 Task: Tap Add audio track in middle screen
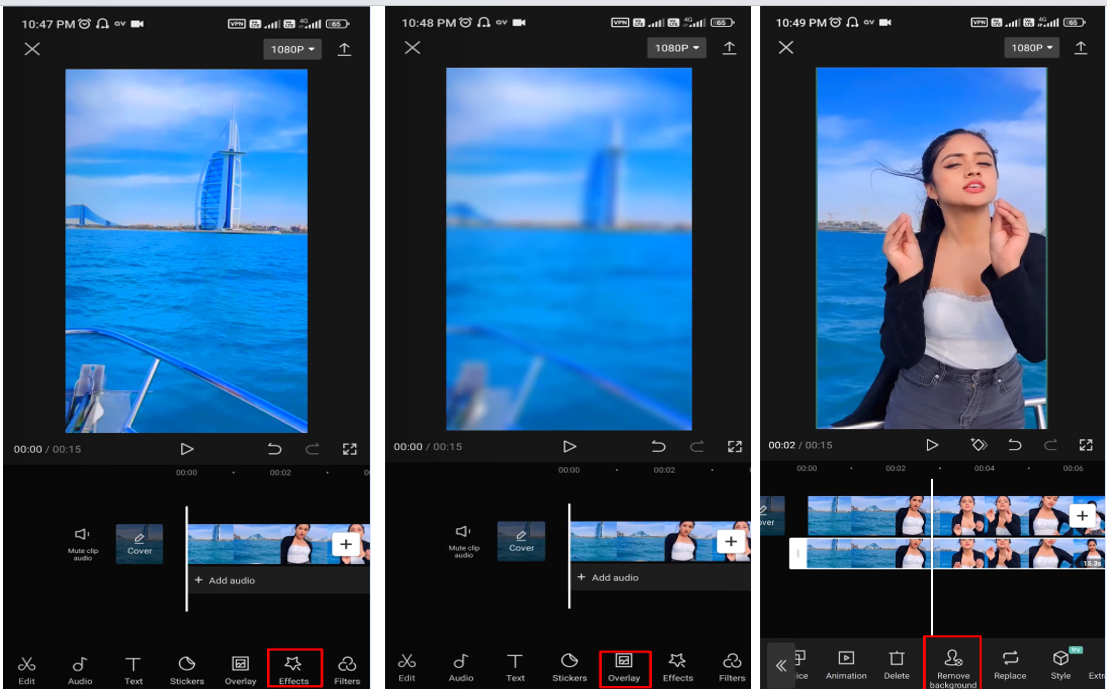[660, 577]
